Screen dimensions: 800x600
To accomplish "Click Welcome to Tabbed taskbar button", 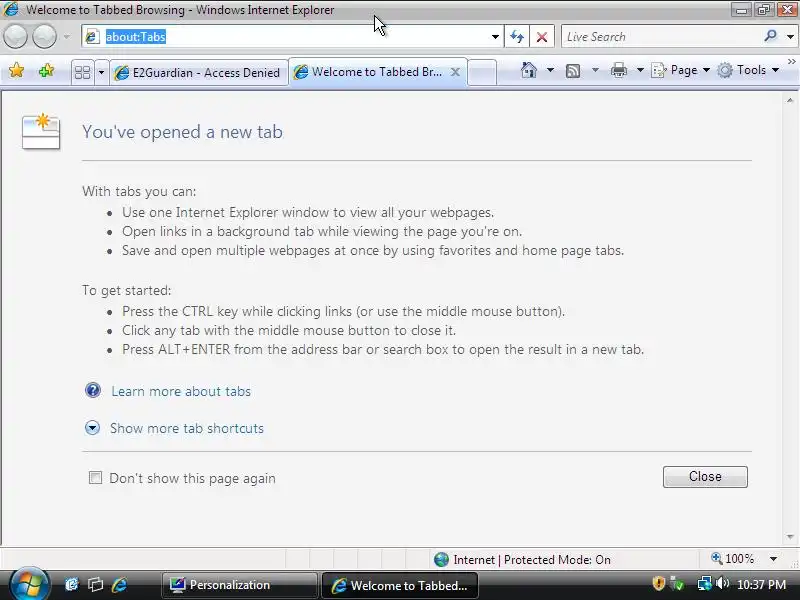I will pos(399,585).
